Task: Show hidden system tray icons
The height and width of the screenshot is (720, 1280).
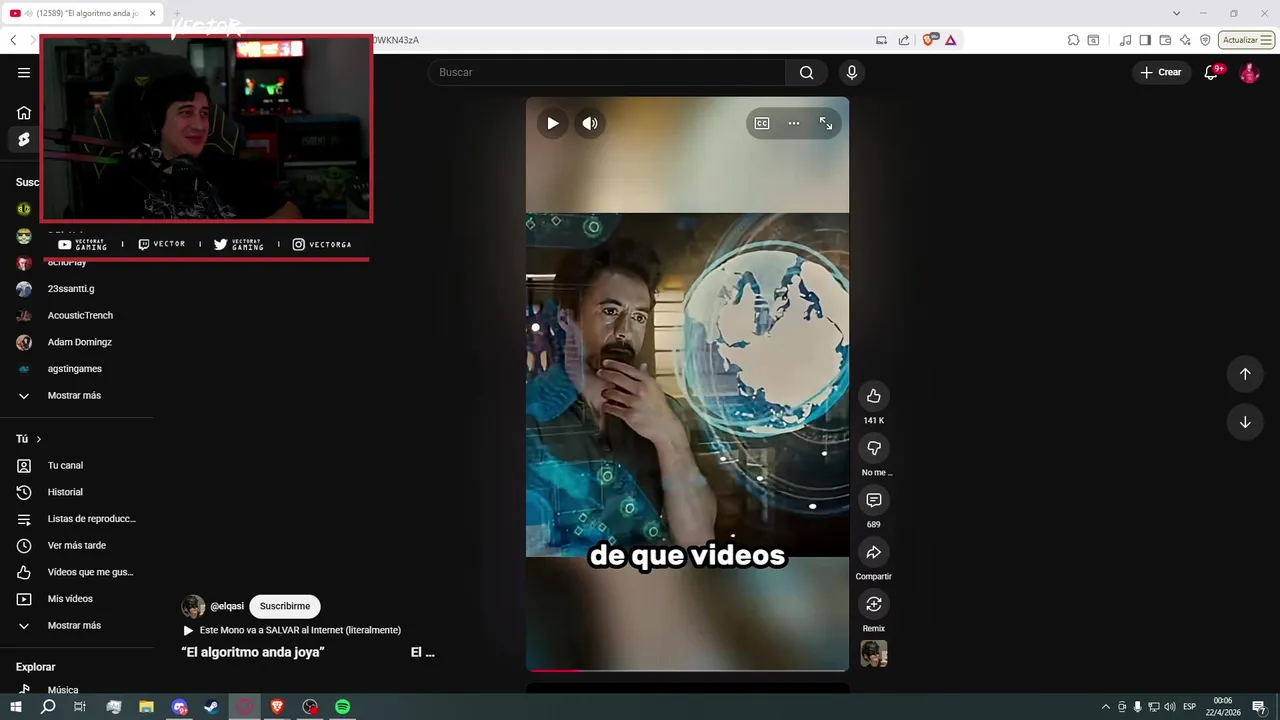Action: pyautogui.click(x=1105, y=707)
